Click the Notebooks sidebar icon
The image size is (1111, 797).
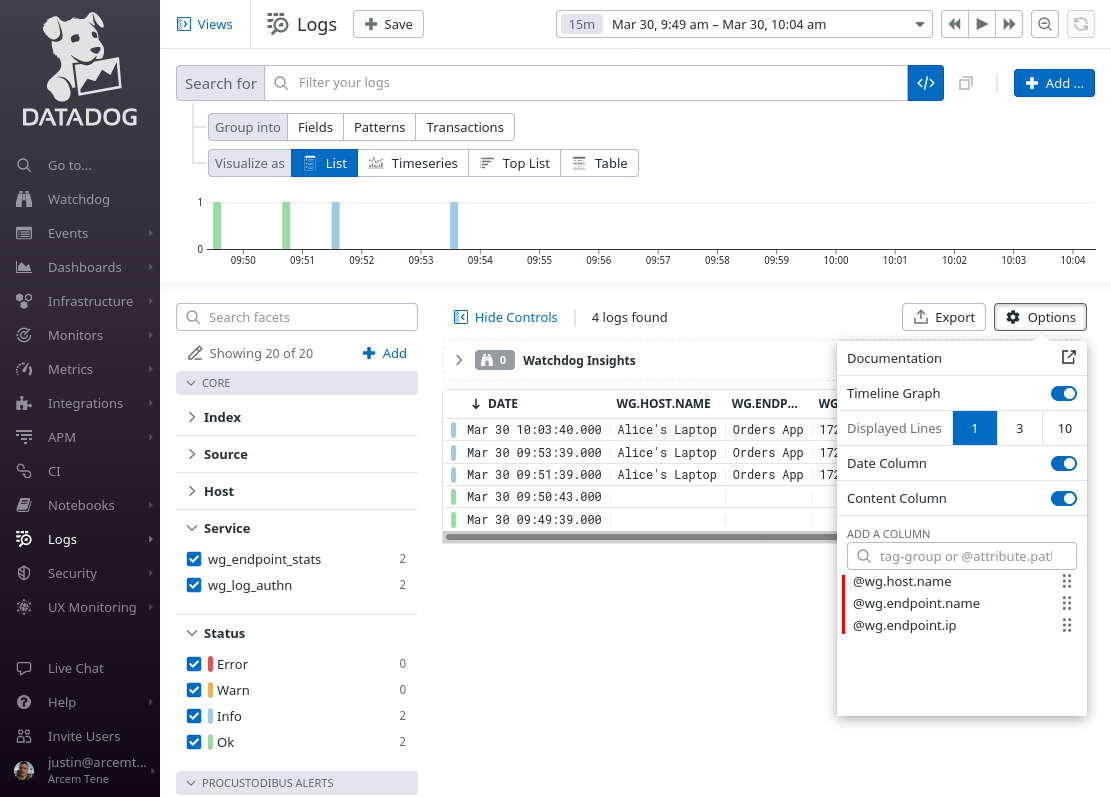24,505
